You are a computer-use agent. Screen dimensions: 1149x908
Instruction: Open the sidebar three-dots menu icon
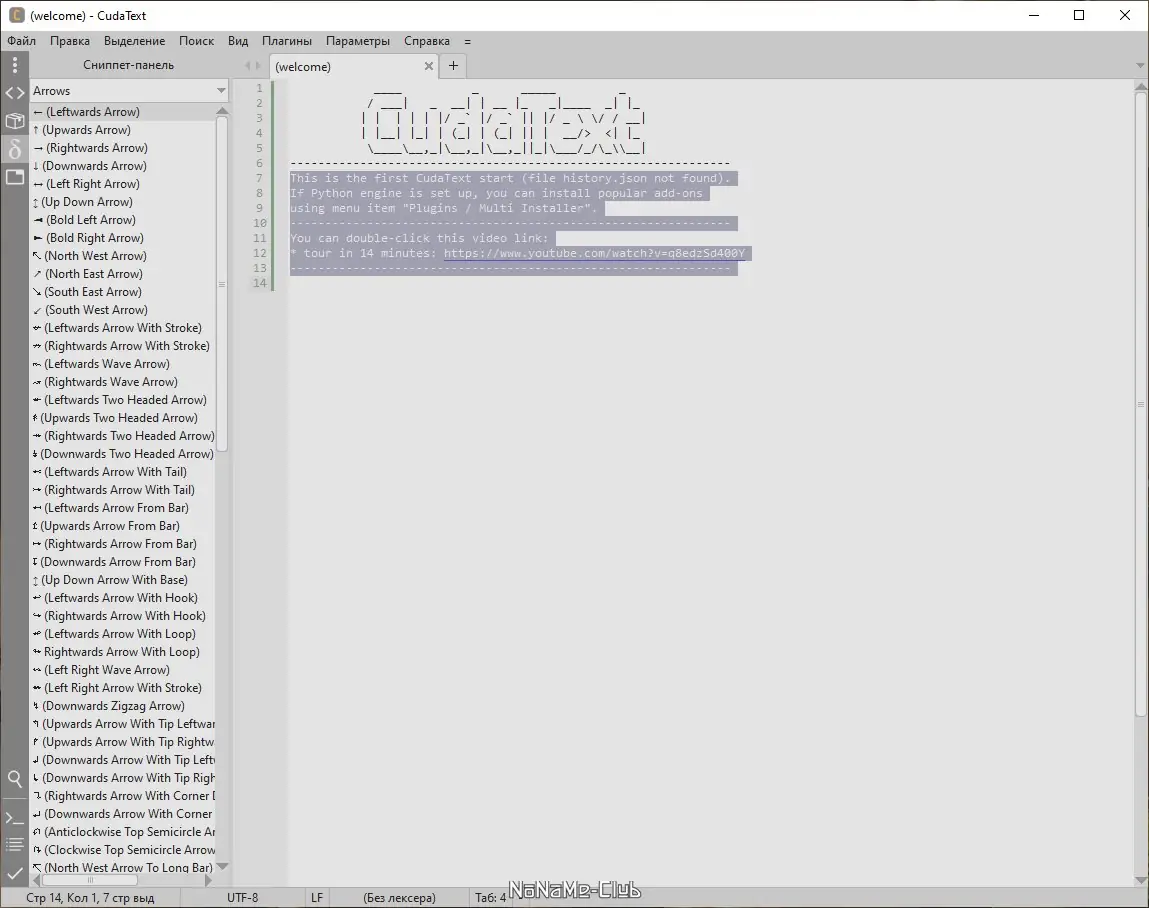[x=15, y=65]
